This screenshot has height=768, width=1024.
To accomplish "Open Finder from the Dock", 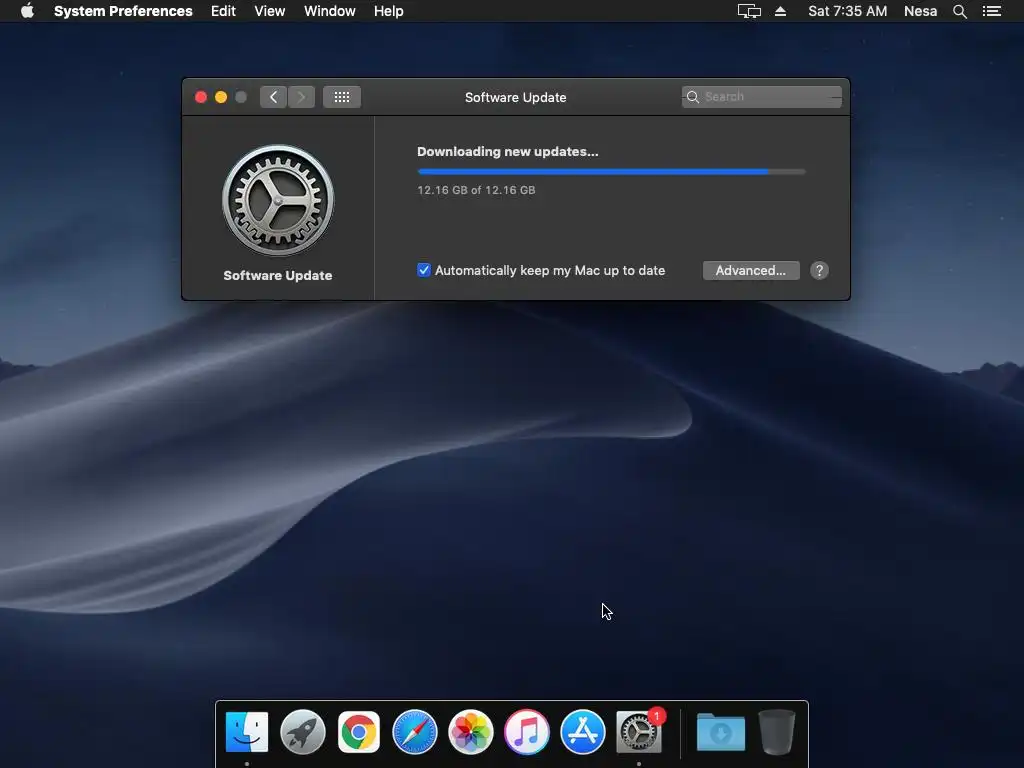I will [247, 732].
